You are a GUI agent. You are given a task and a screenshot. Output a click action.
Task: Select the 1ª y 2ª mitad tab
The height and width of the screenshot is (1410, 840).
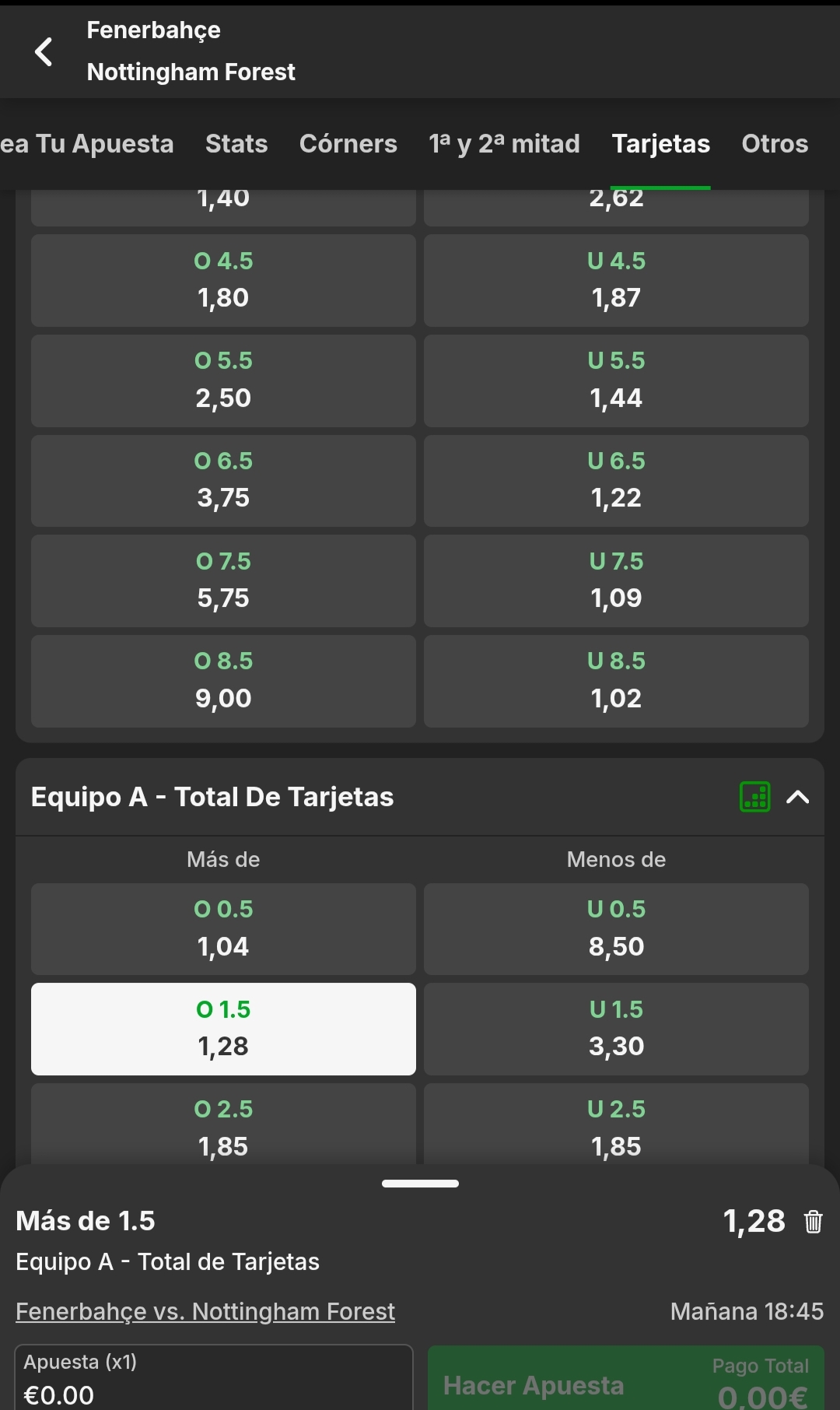[504, 144]
